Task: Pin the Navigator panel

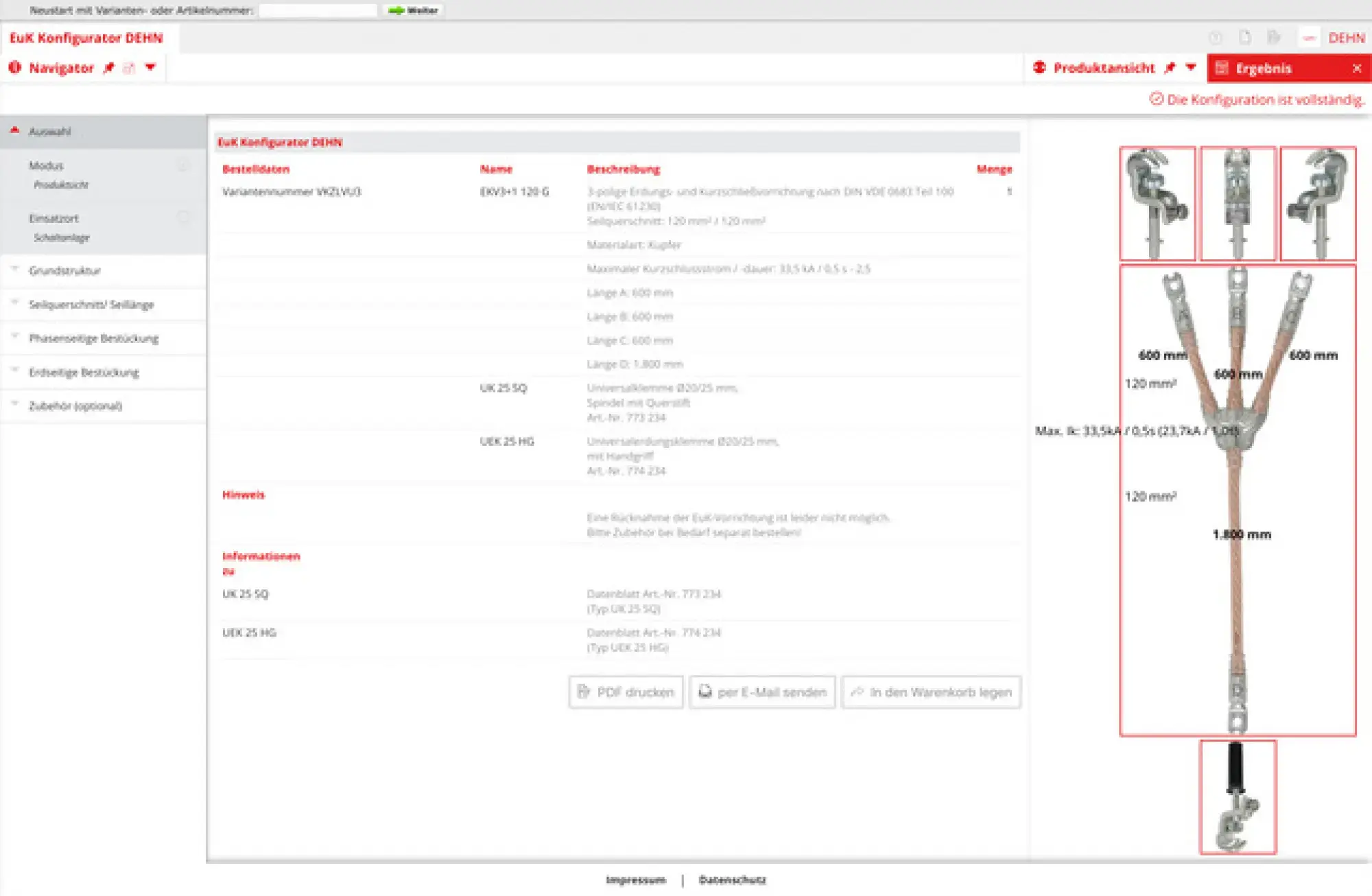Action: pos(108,68)
